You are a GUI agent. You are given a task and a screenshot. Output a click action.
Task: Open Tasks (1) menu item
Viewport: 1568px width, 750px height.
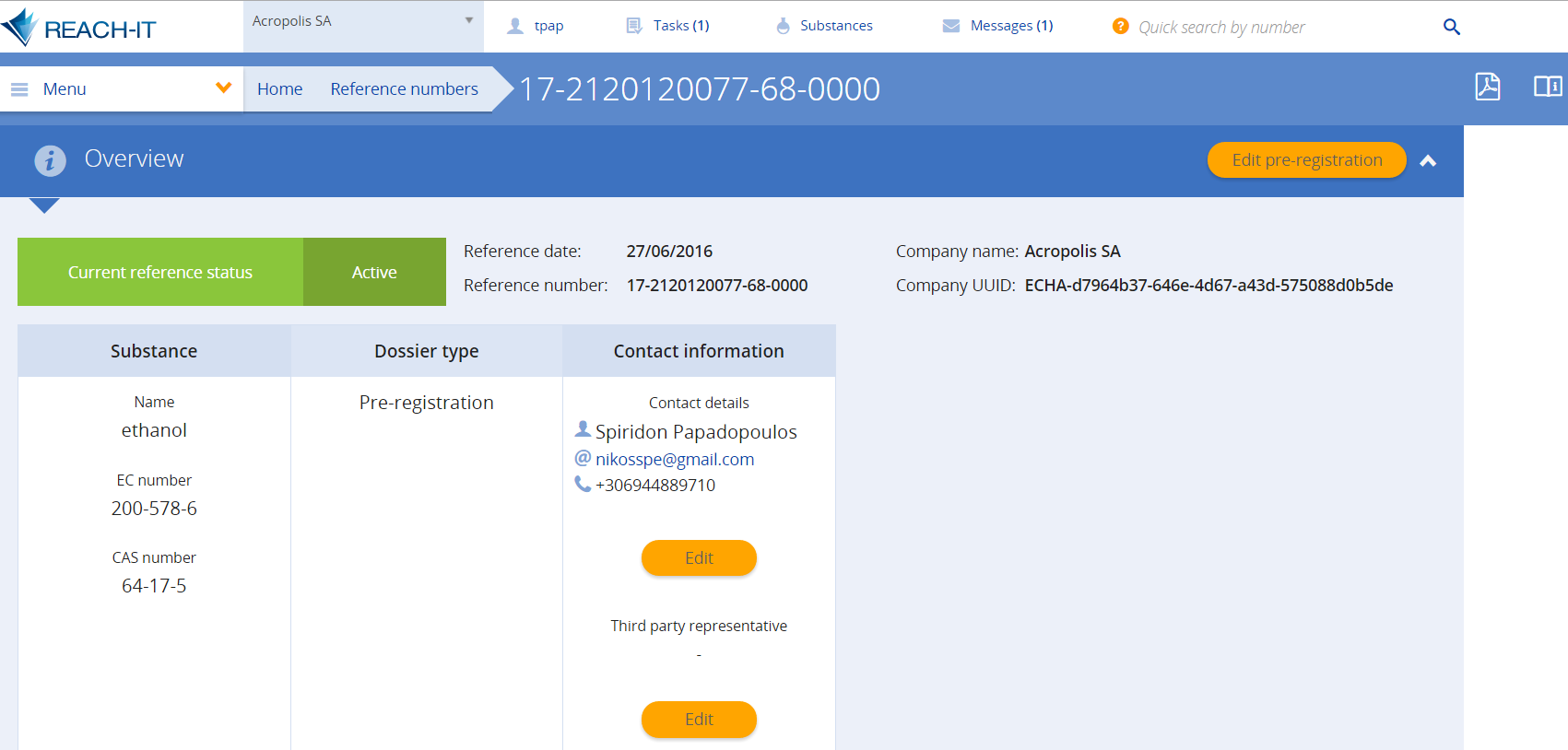681,26
